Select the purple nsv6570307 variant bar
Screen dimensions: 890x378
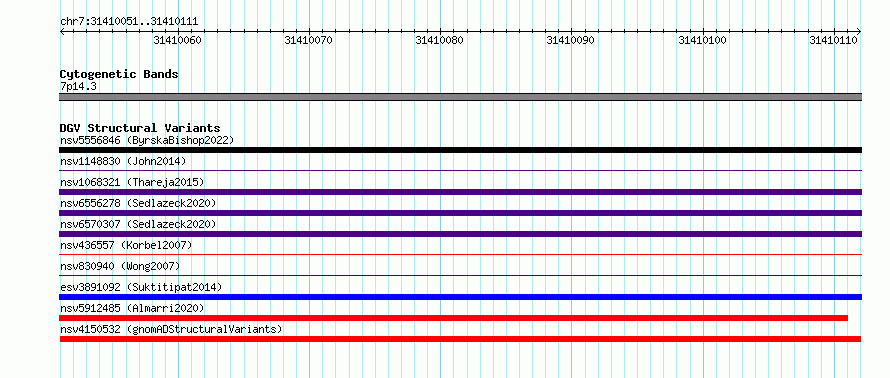click(460, 234)
